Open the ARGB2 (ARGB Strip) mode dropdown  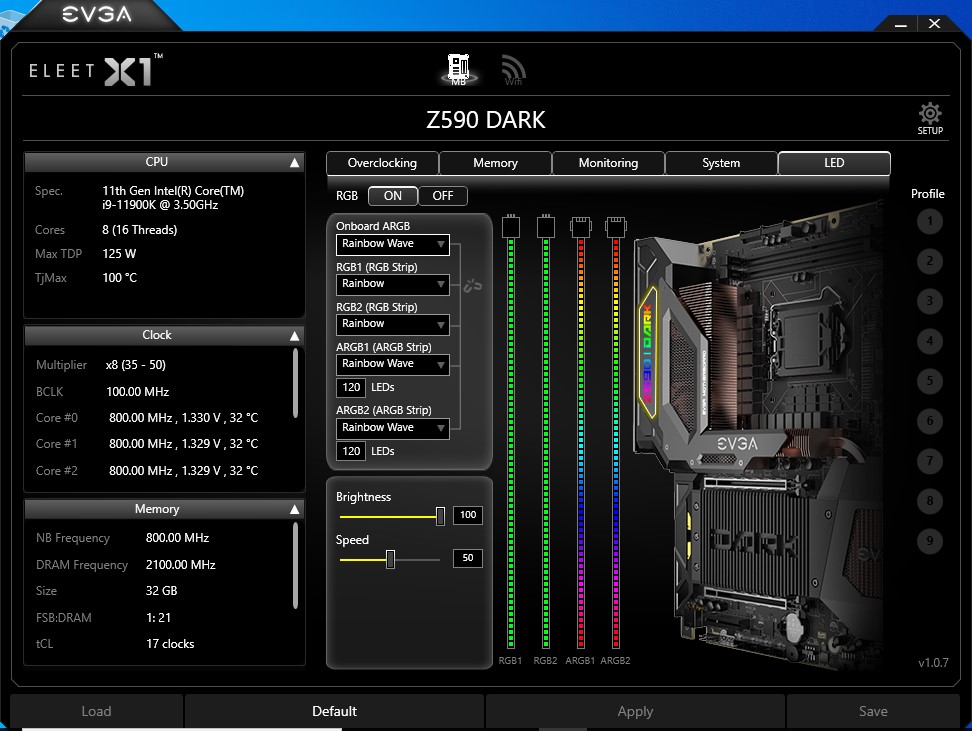pyautogui.click(x=393, y=428)
